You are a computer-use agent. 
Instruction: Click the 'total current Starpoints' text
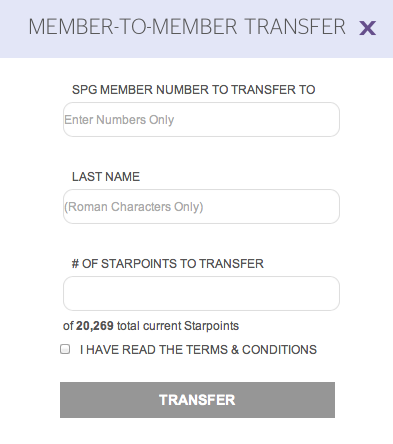click(178, 326)
